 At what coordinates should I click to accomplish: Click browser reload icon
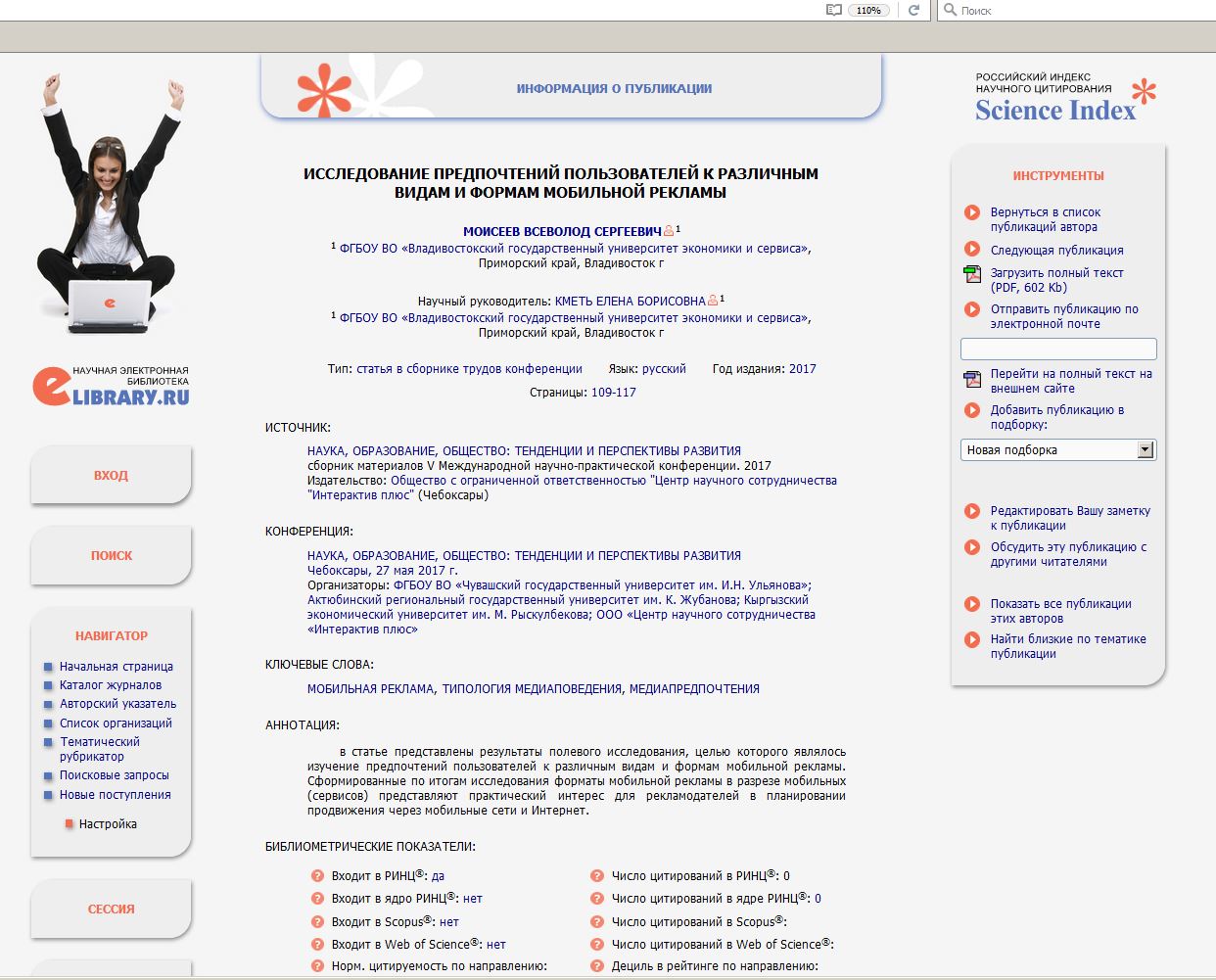(x=913, y=10)
